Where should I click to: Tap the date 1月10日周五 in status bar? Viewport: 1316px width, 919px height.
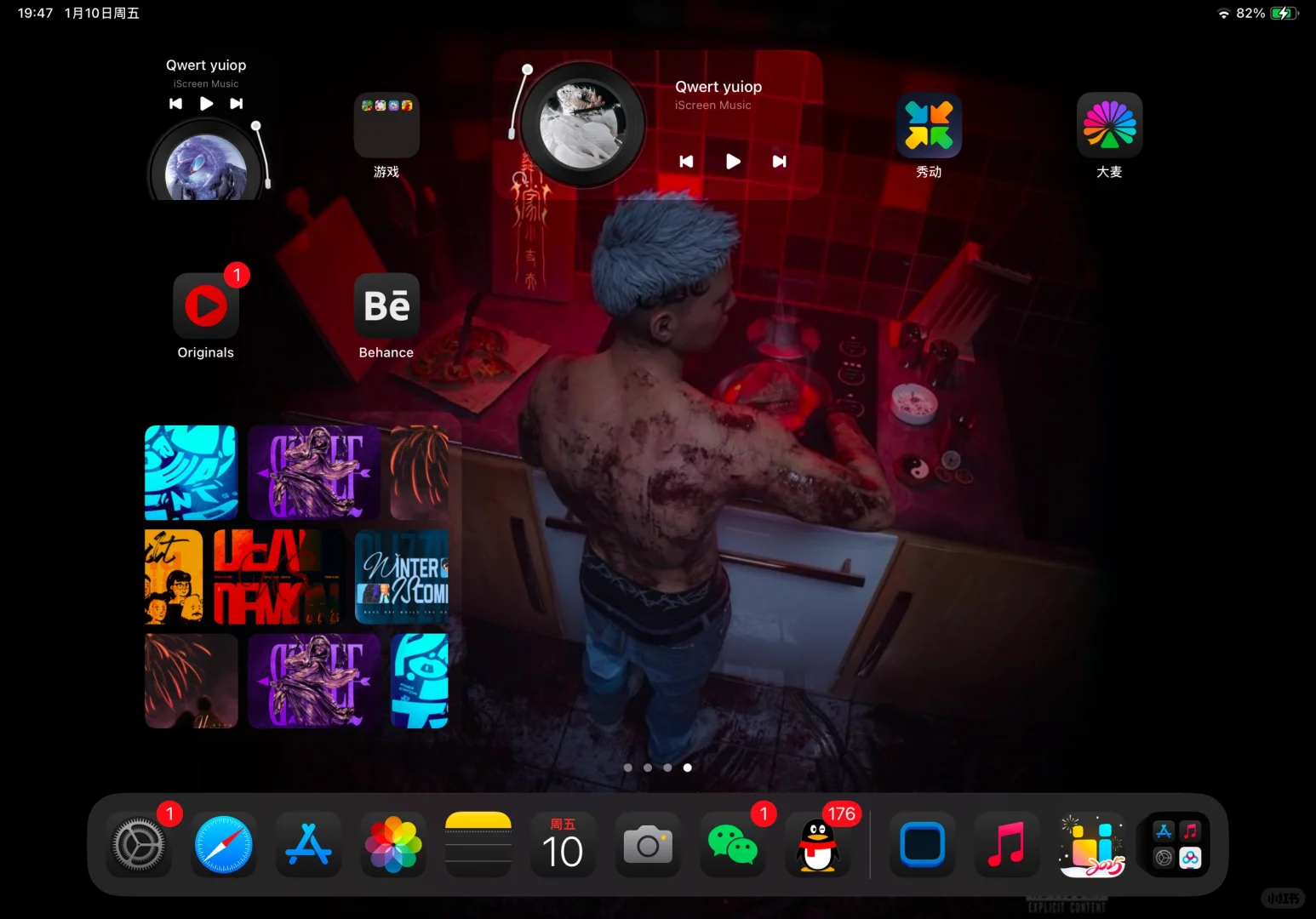[102, 14]
